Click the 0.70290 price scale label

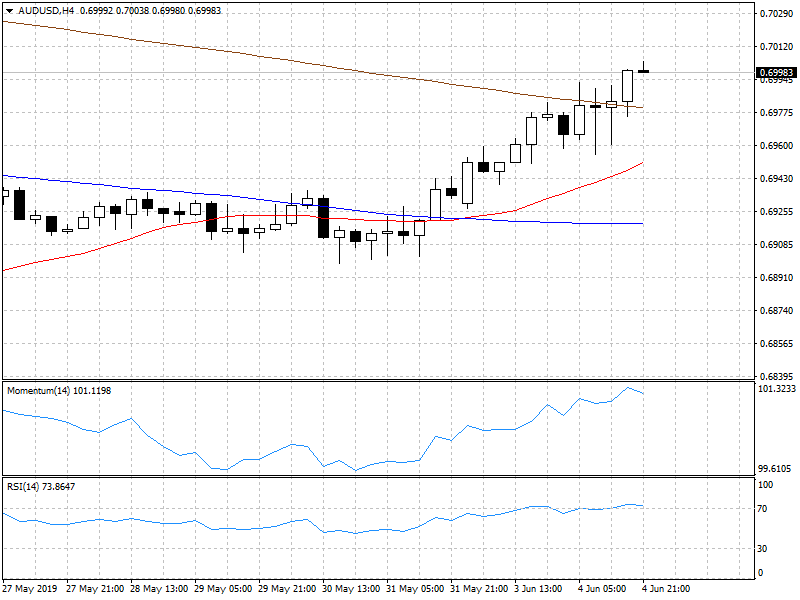point(776,14)
